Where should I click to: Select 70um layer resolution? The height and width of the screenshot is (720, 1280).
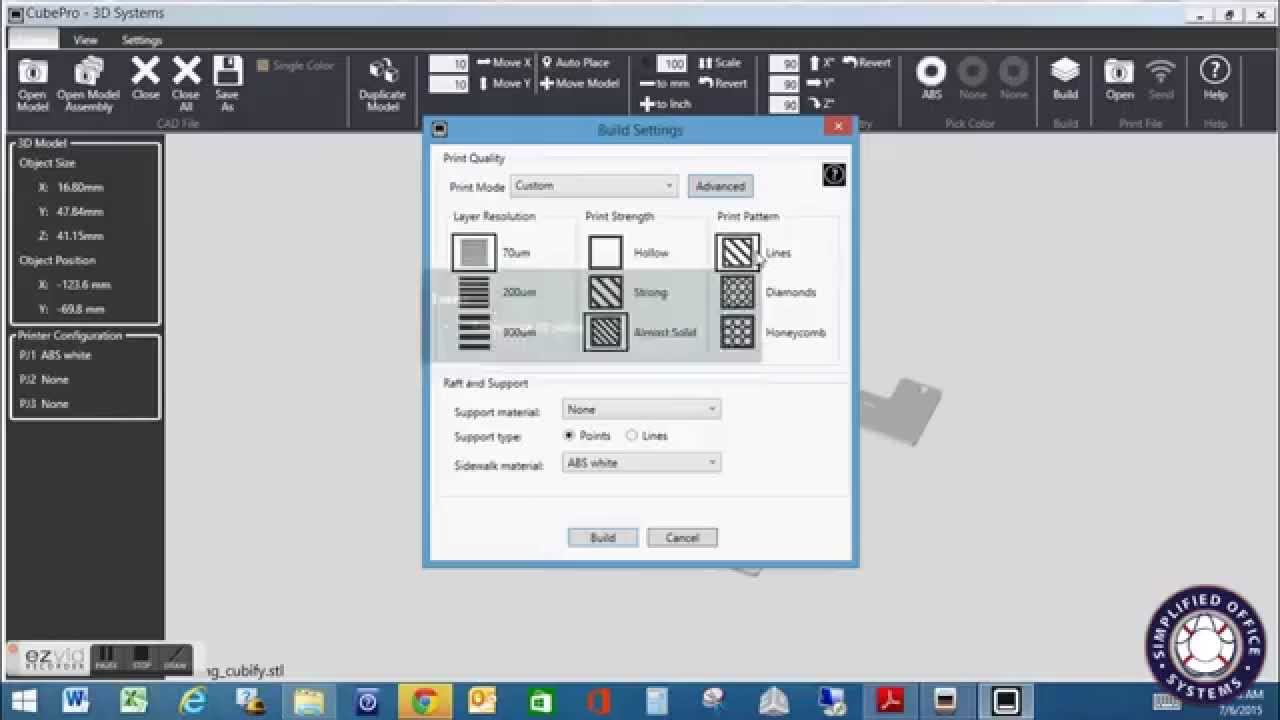coord(474,253)
